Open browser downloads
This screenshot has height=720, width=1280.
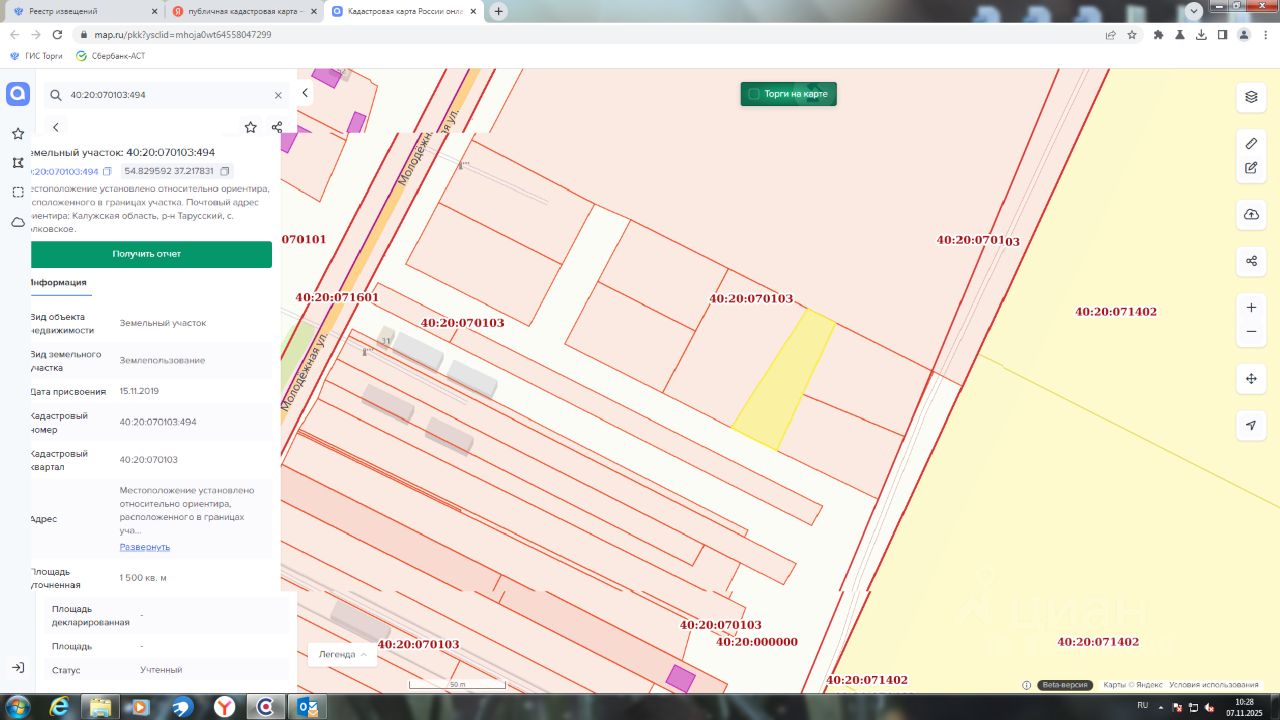1201,34
